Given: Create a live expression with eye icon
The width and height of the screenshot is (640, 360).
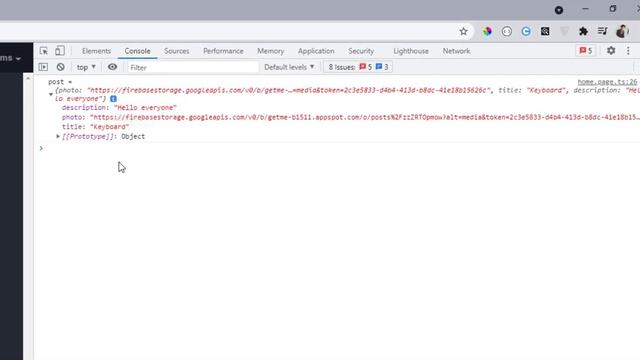Looking at the screenshot, I should 112,67.
